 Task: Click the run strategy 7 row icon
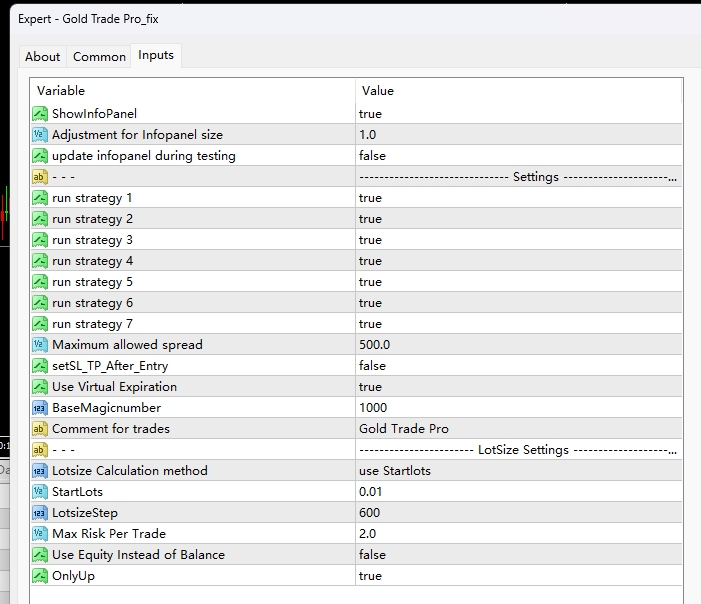pyautogui.click(x=40, y=324)
